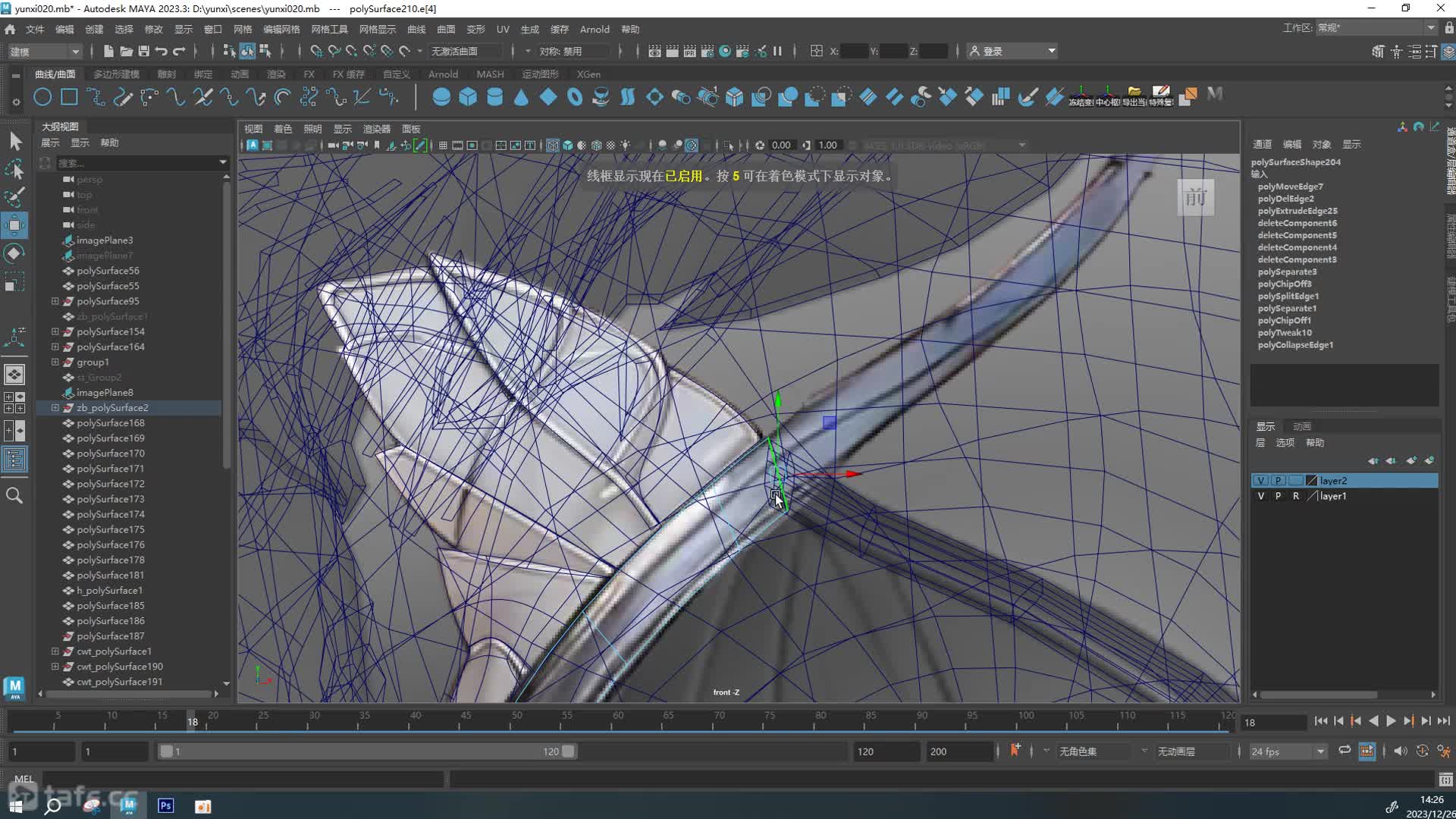1456x819 pixels.
Task: Switch to the XGen shelf tab
Action: [x=588, y=74]
